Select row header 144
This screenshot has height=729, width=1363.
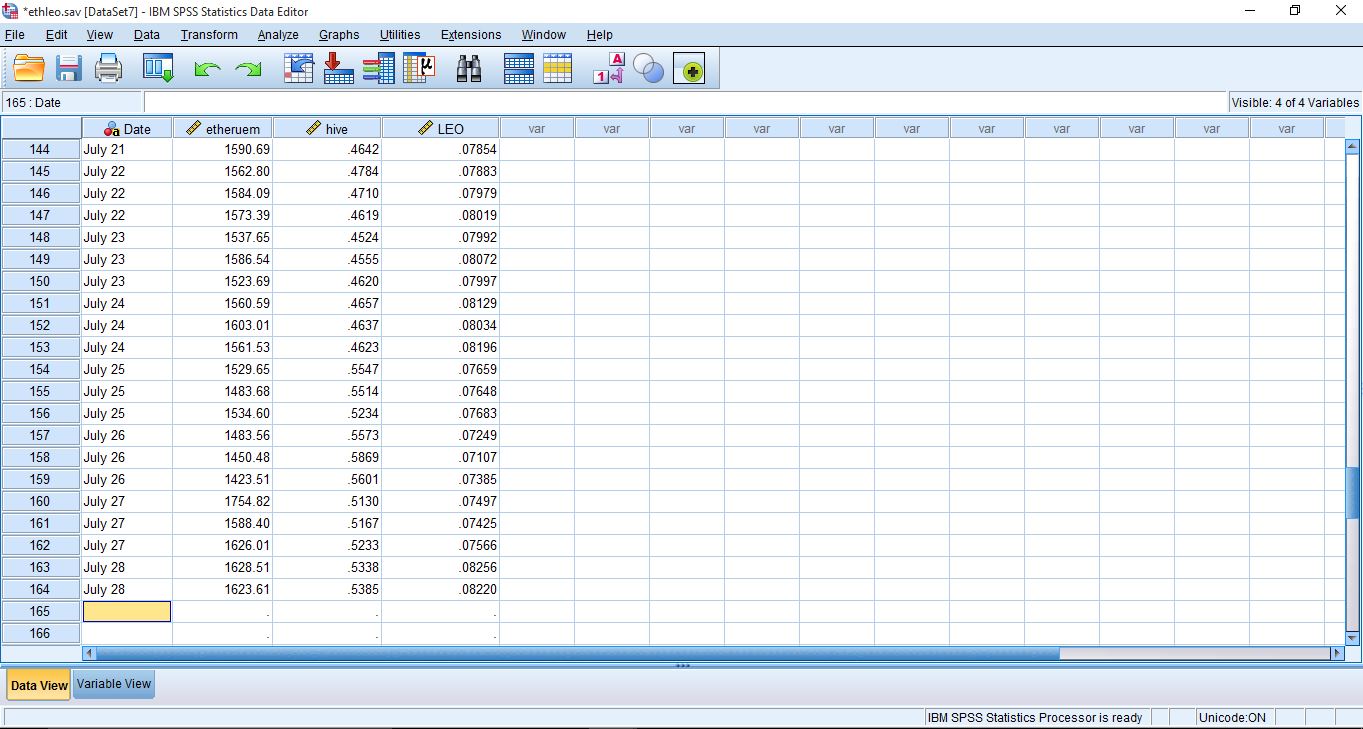click(x=41, y=149)
